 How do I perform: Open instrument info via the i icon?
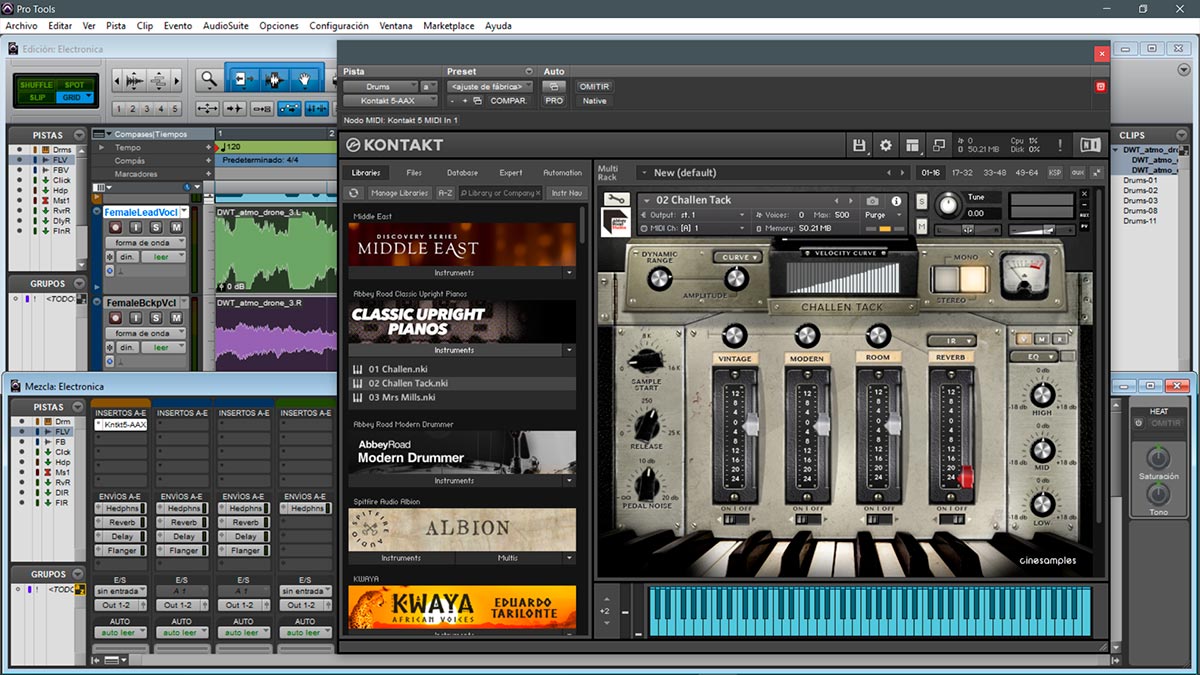pos(895,200)
